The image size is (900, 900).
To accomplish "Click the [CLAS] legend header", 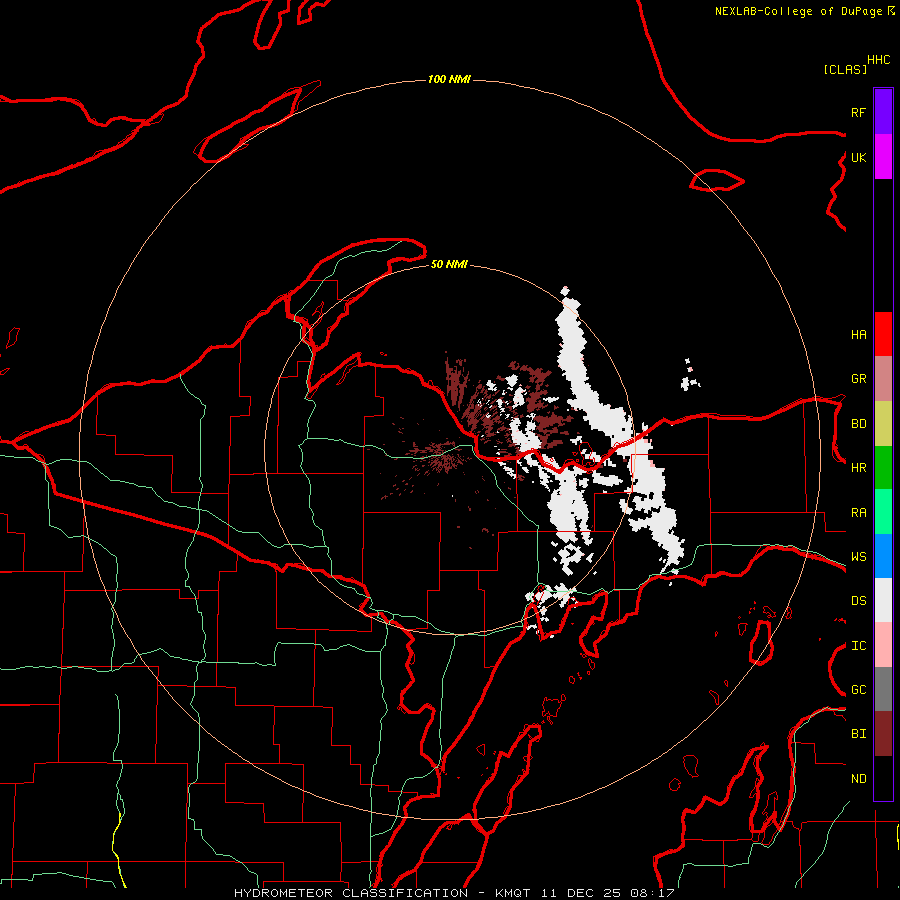I will 845,69.
